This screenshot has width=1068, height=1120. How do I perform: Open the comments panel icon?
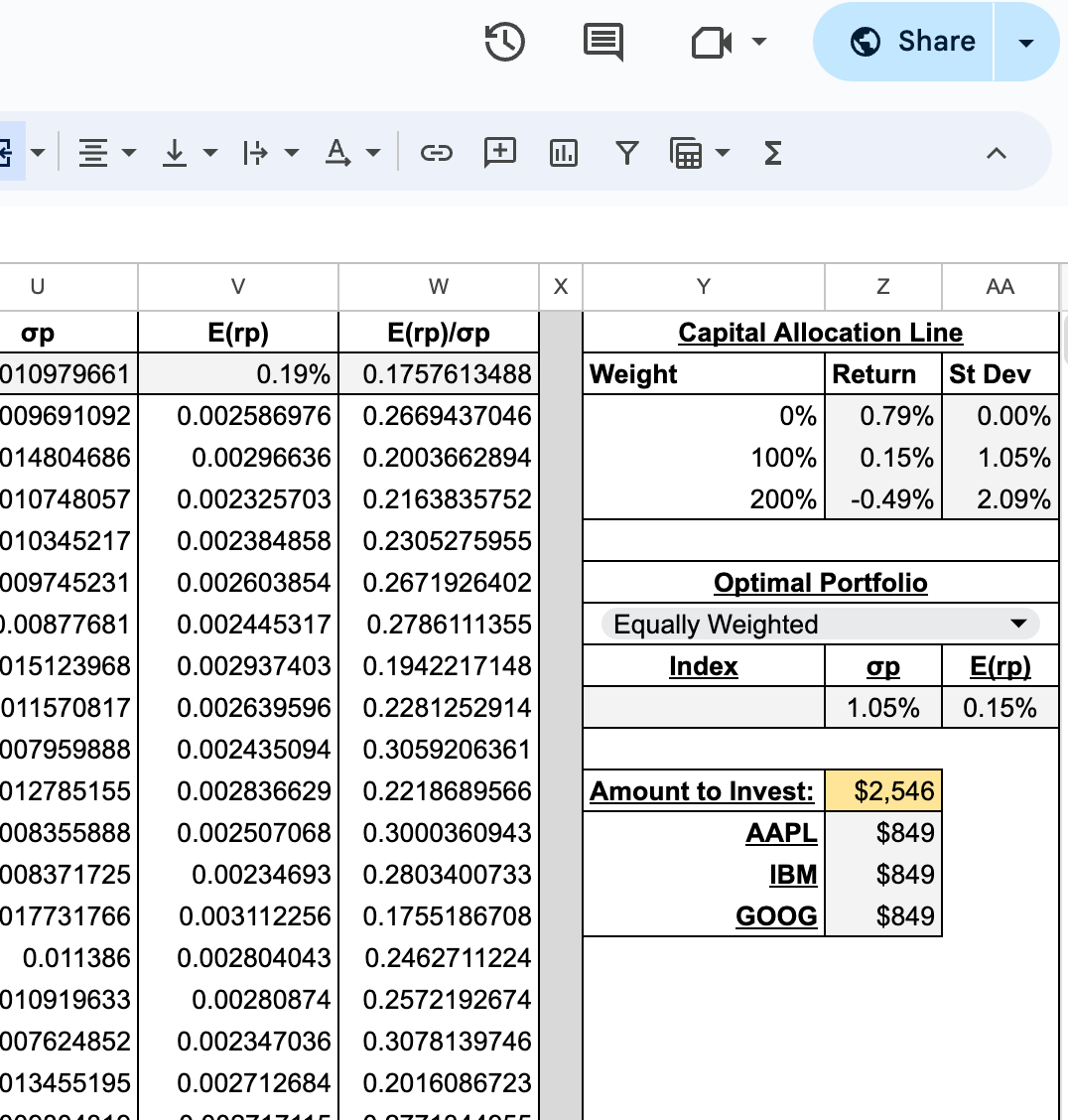pyautogui.click(x=602, y=42)
